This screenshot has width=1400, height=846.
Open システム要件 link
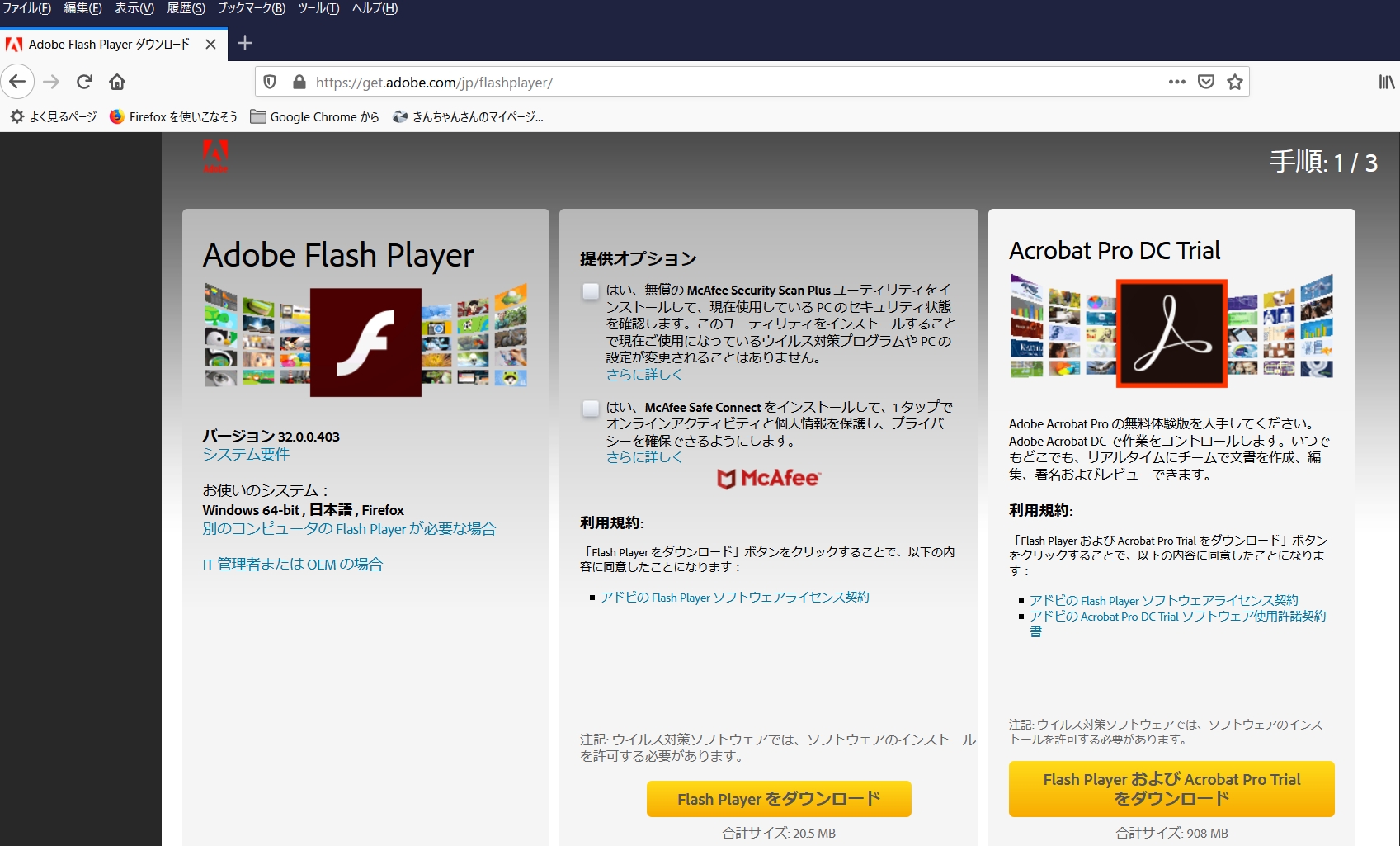pos(246,454)
